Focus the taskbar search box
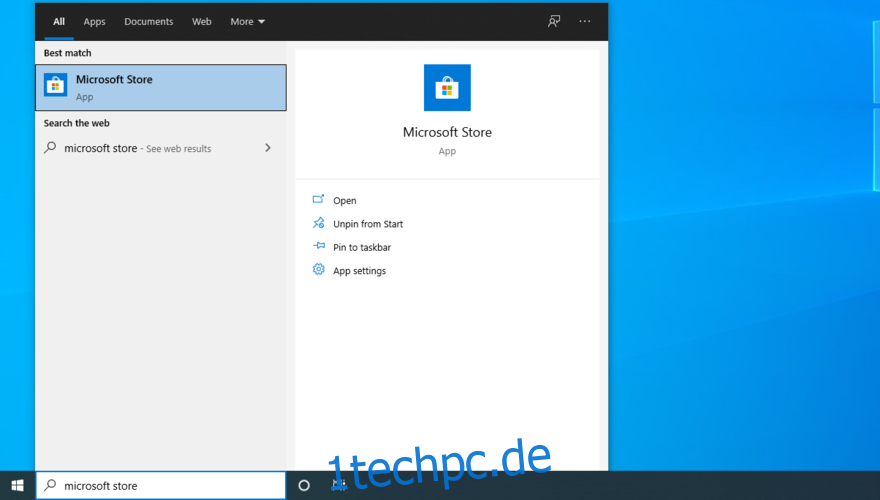The width and height of the screenshot is (880, 500). (161, 485)
